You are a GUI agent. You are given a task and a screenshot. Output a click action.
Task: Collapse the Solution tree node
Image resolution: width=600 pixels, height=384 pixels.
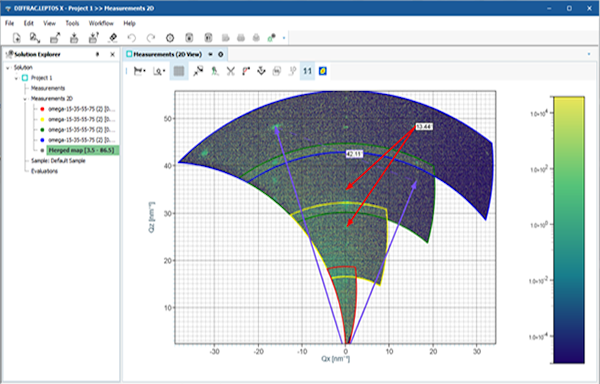pyautogui.click(x=8, y=68)
